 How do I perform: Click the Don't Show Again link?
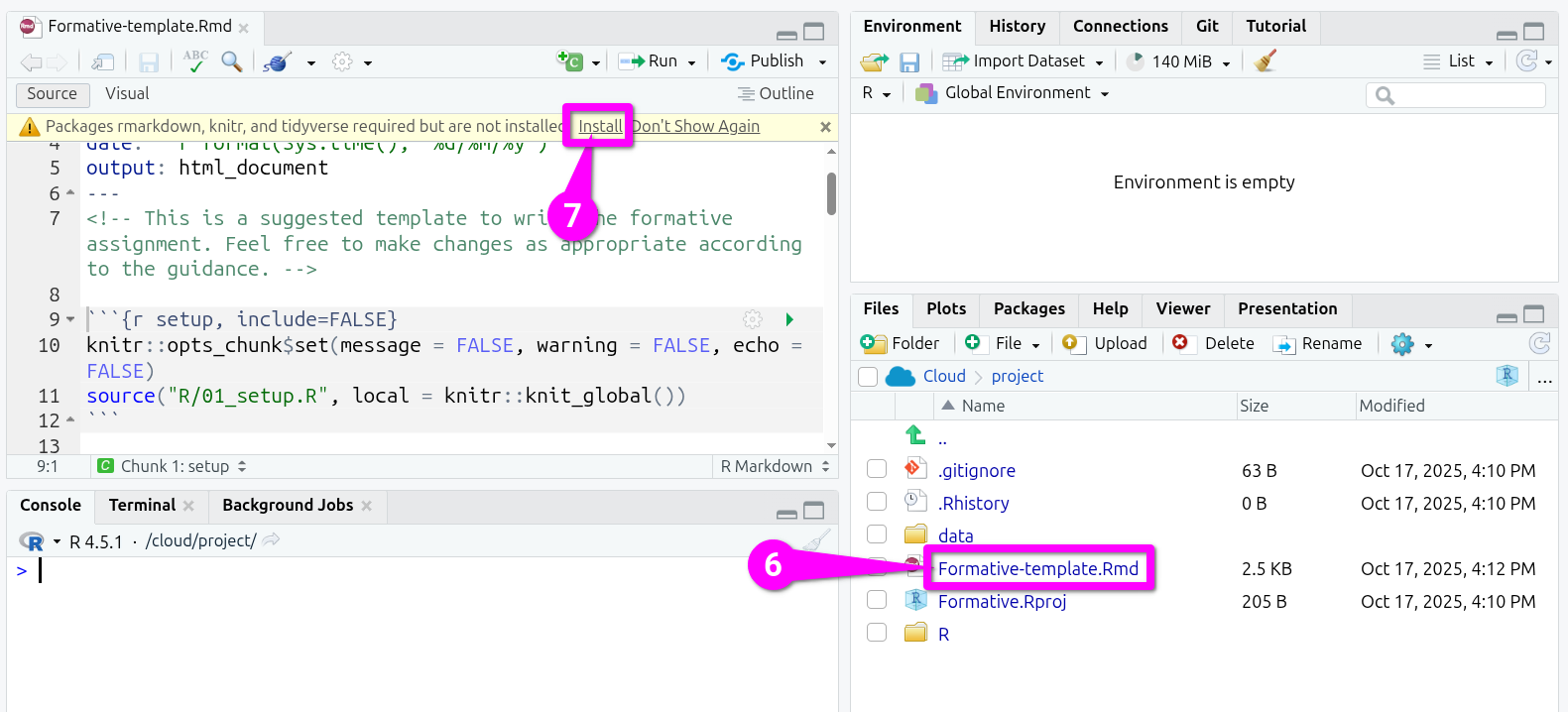click(x=696, y=127)
